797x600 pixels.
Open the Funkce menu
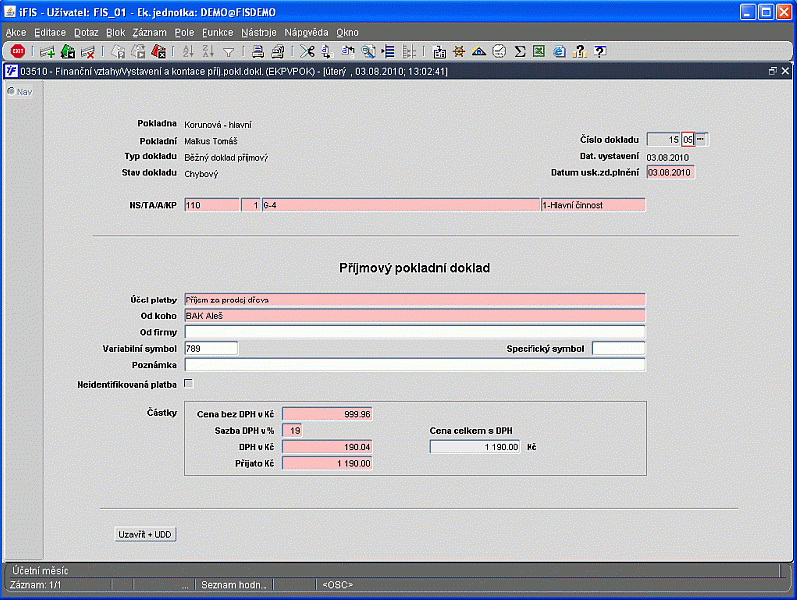point(217,32)
